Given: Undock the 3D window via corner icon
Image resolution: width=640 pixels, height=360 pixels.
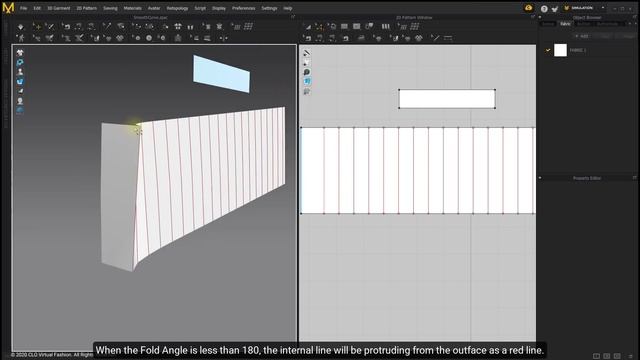Looking at the screenshot, I should [293, 17].
